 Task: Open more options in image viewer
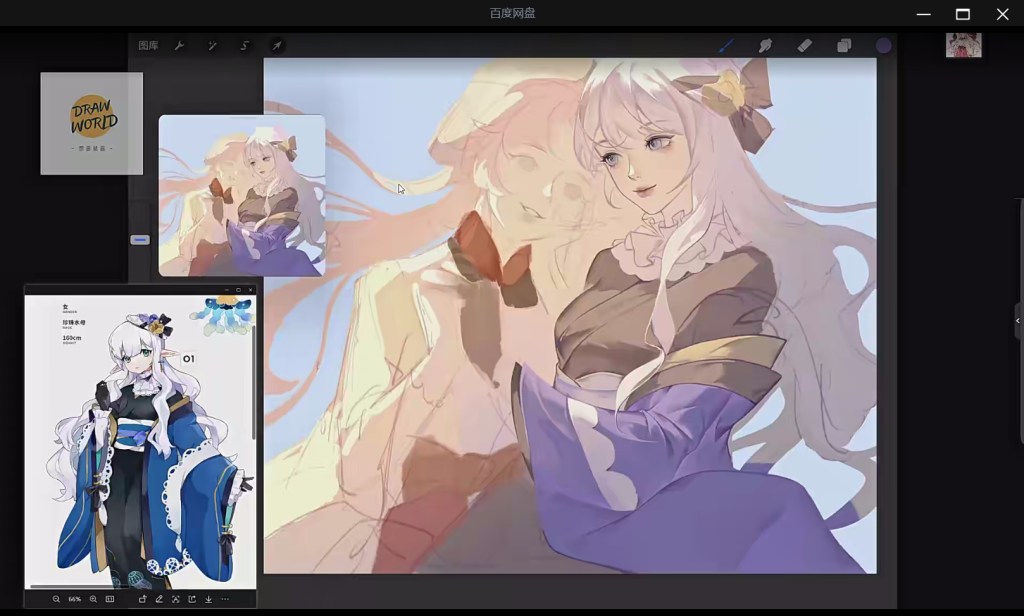[x=225, y=599]
